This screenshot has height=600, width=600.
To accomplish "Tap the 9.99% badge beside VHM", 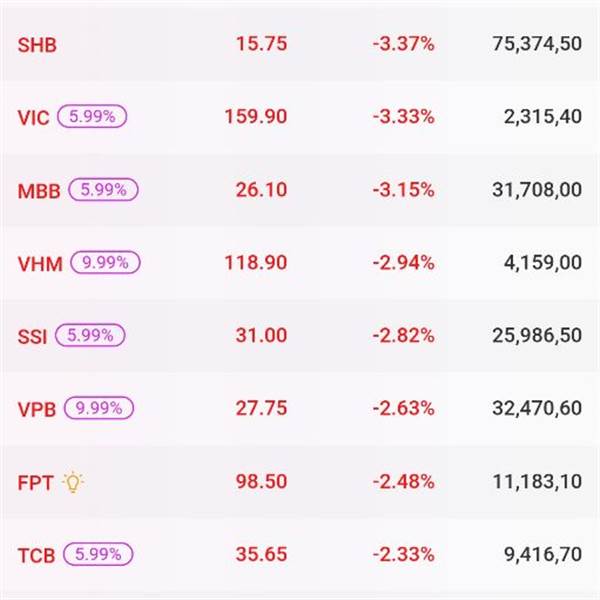I will tap(105, 263).
